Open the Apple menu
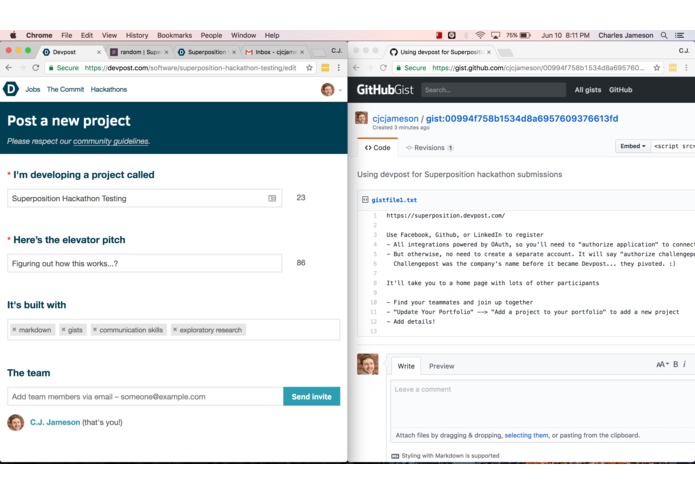Image resolution: width=695 pixels, height=494 pixels. 13,35
